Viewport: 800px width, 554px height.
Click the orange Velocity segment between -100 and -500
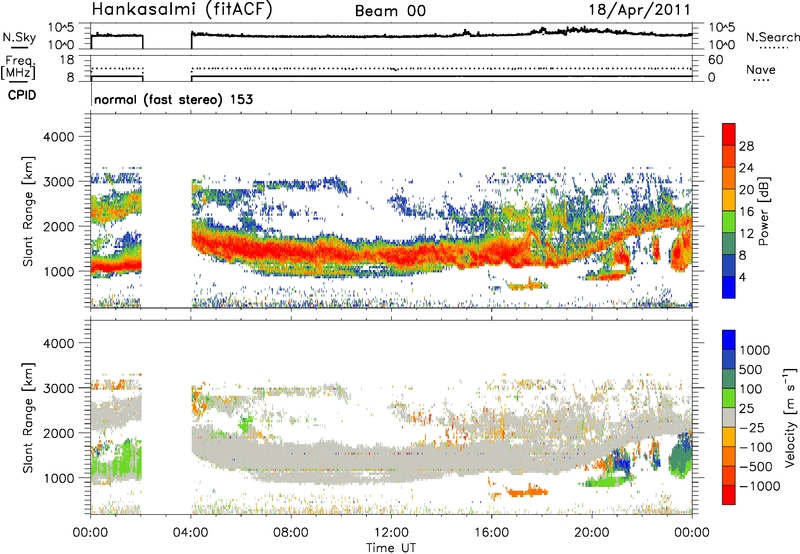coord(729,456)
